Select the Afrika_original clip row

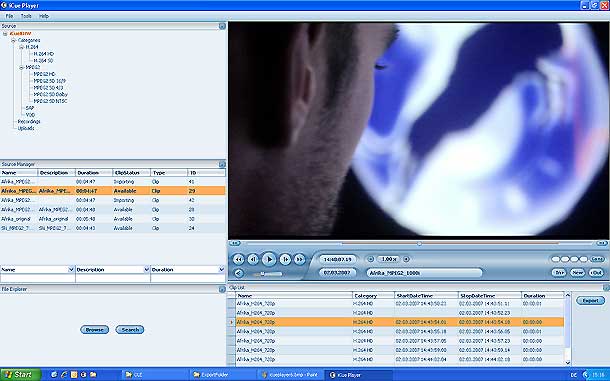coord(113,219)
